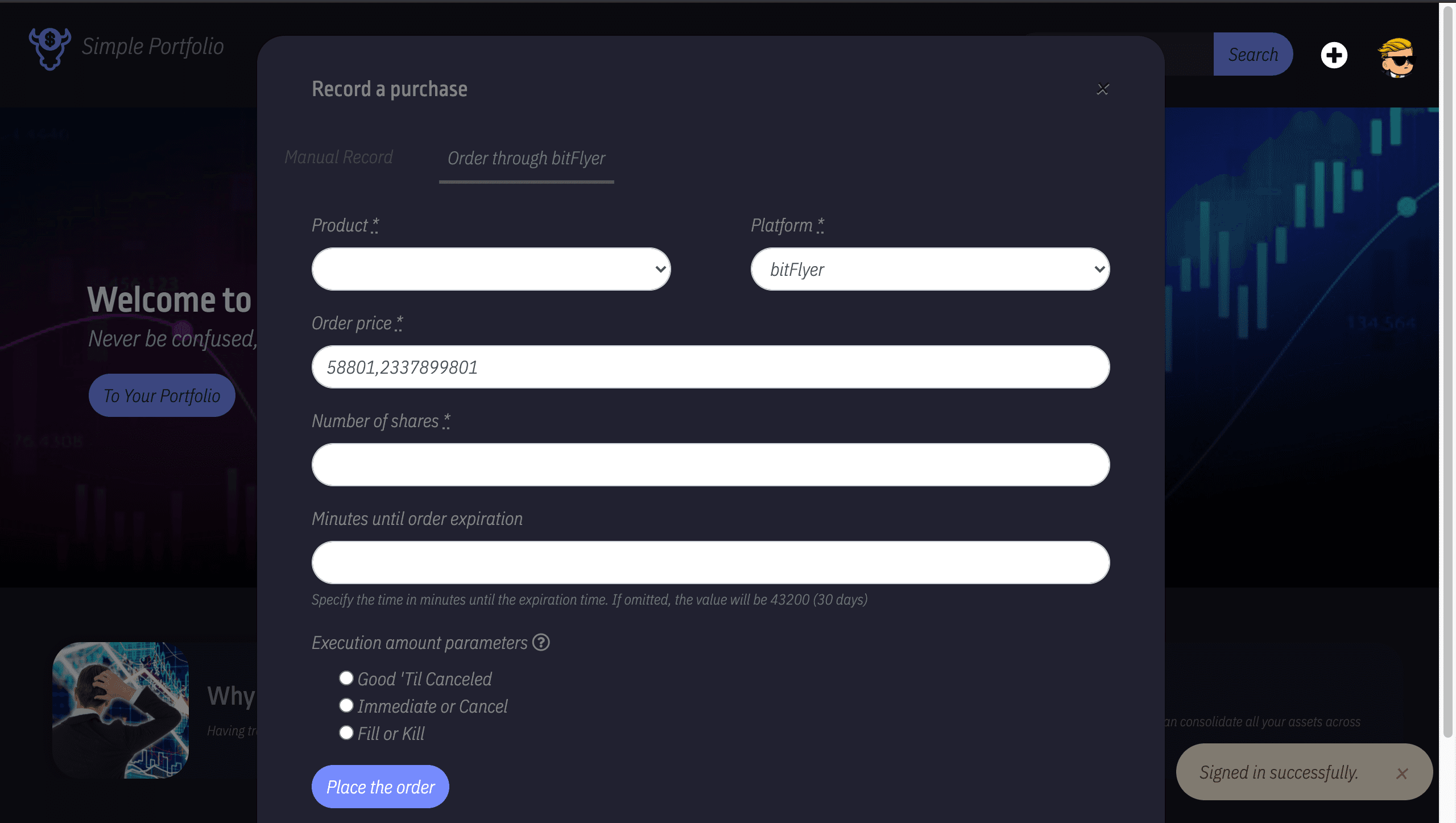
Task: Open the Platform dropdown showing bitFlyer
Action: [930, 269]
